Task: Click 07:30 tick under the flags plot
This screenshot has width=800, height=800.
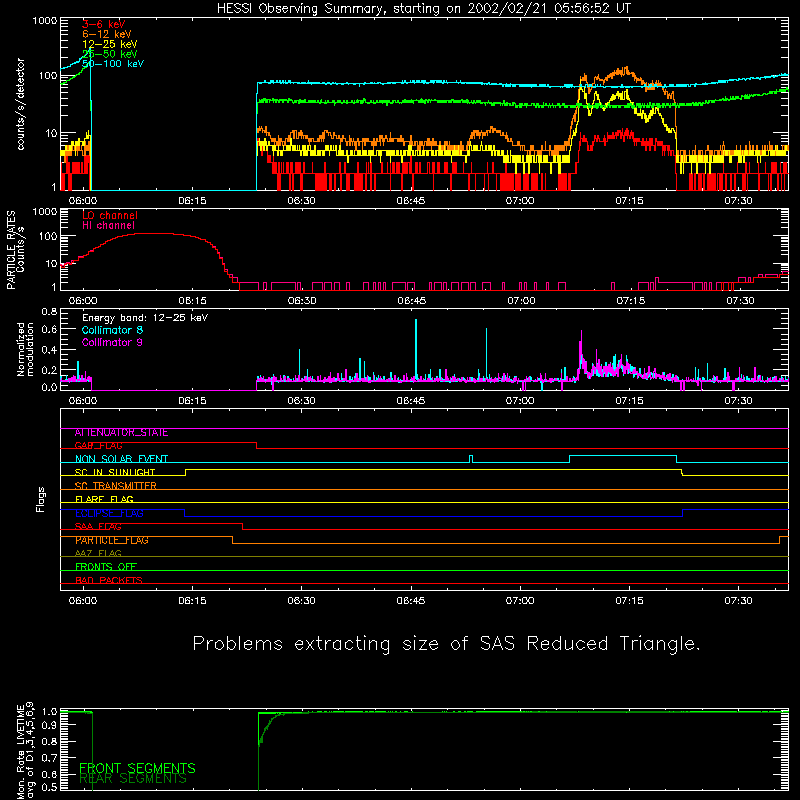Action: [x=738, y=601]
